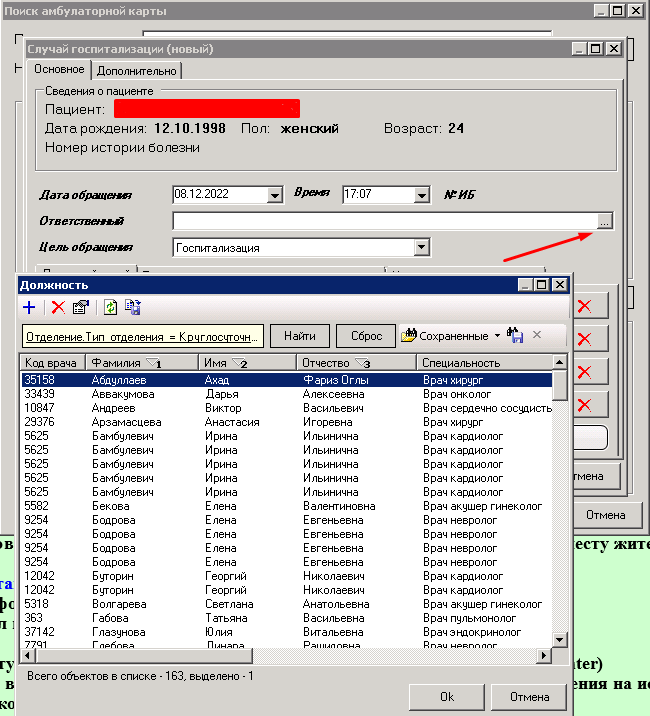Save filter icon next to Сохраненные
Screen dimensions: 650x716
pyautogui.click(x=515, y=336)
